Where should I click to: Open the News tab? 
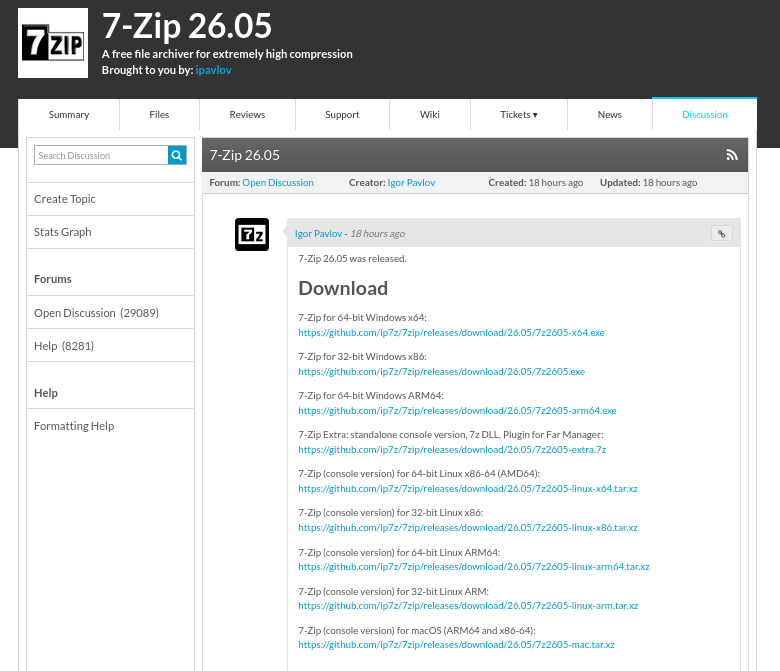coord(610,114)
